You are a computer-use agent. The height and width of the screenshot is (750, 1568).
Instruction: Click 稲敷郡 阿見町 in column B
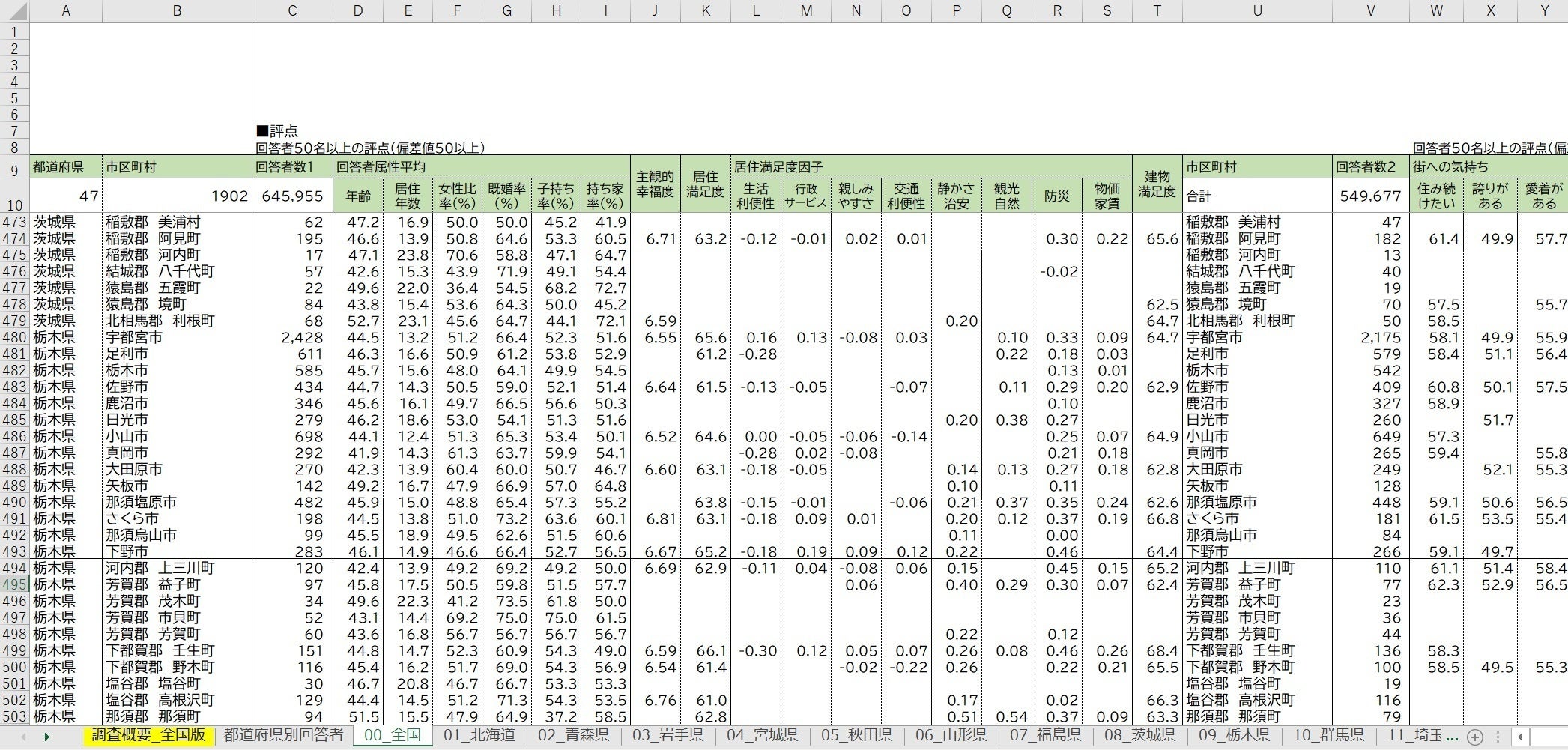177,239
